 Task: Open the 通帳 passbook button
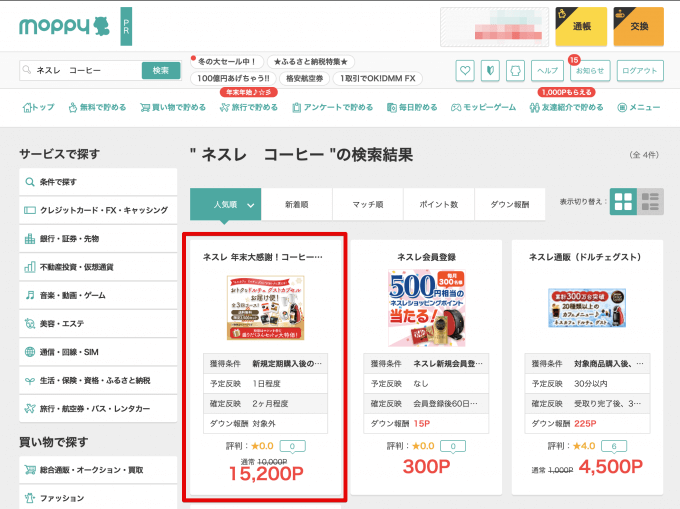click(581, 26)
